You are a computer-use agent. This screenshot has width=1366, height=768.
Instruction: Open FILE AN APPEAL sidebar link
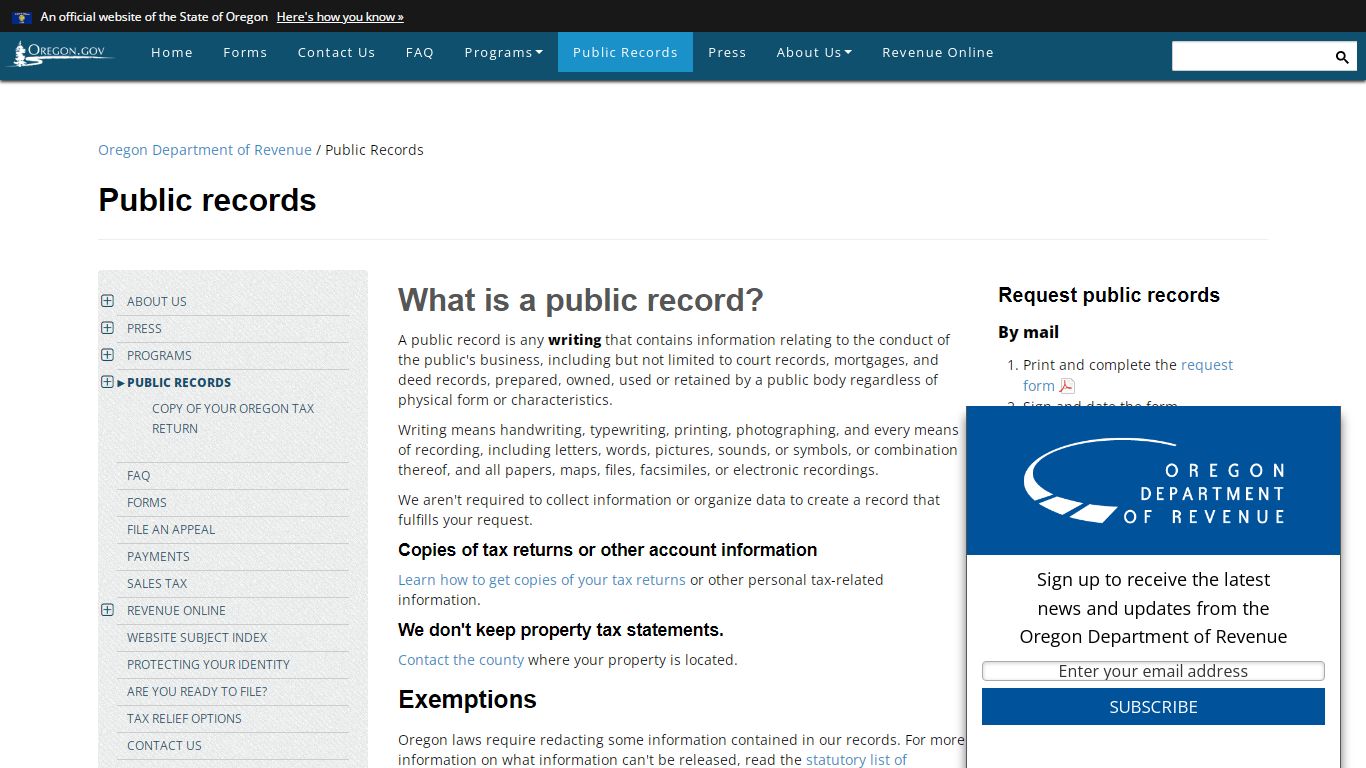[171, 529]
